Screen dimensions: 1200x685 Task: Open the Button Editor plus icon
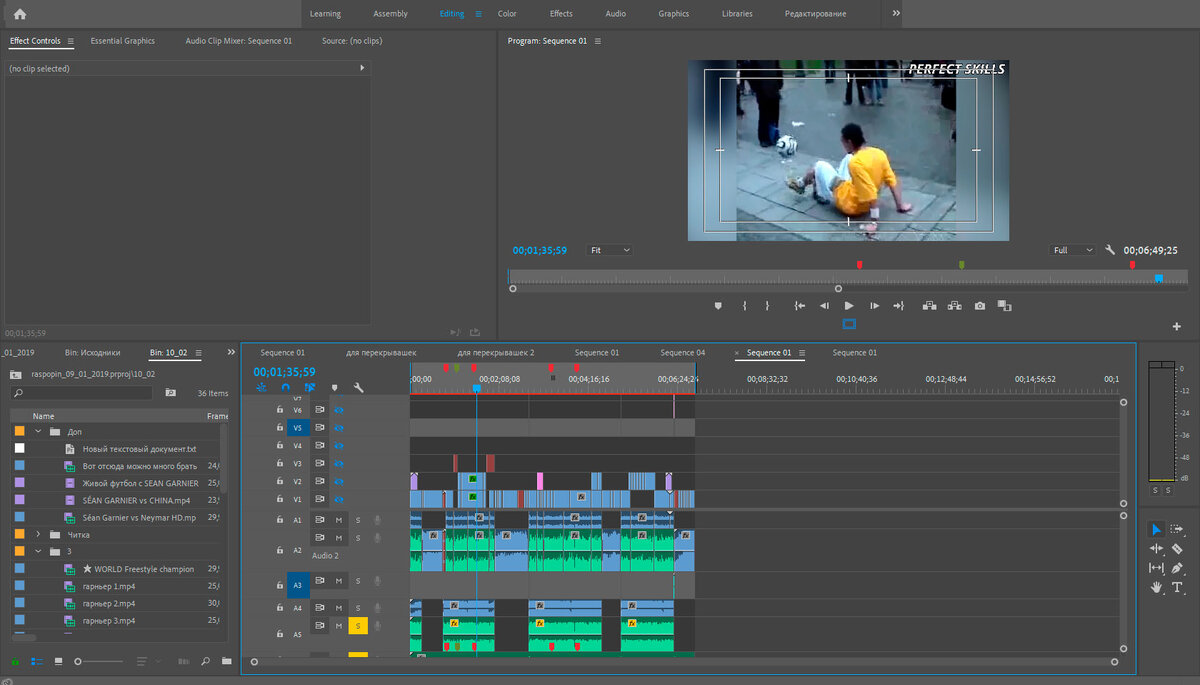click(1176, 327)
